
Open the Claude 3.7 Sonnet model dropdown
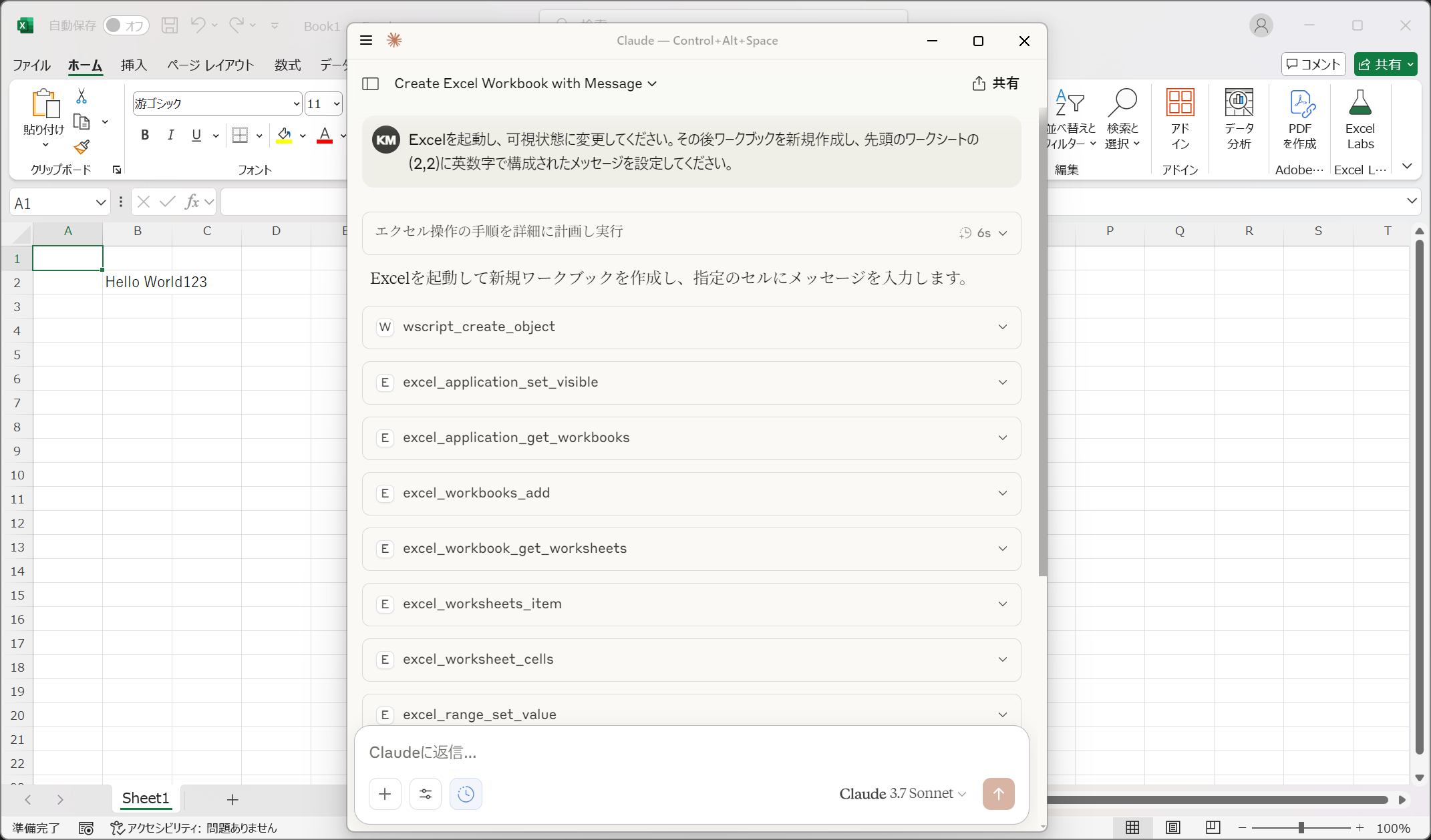902,794
